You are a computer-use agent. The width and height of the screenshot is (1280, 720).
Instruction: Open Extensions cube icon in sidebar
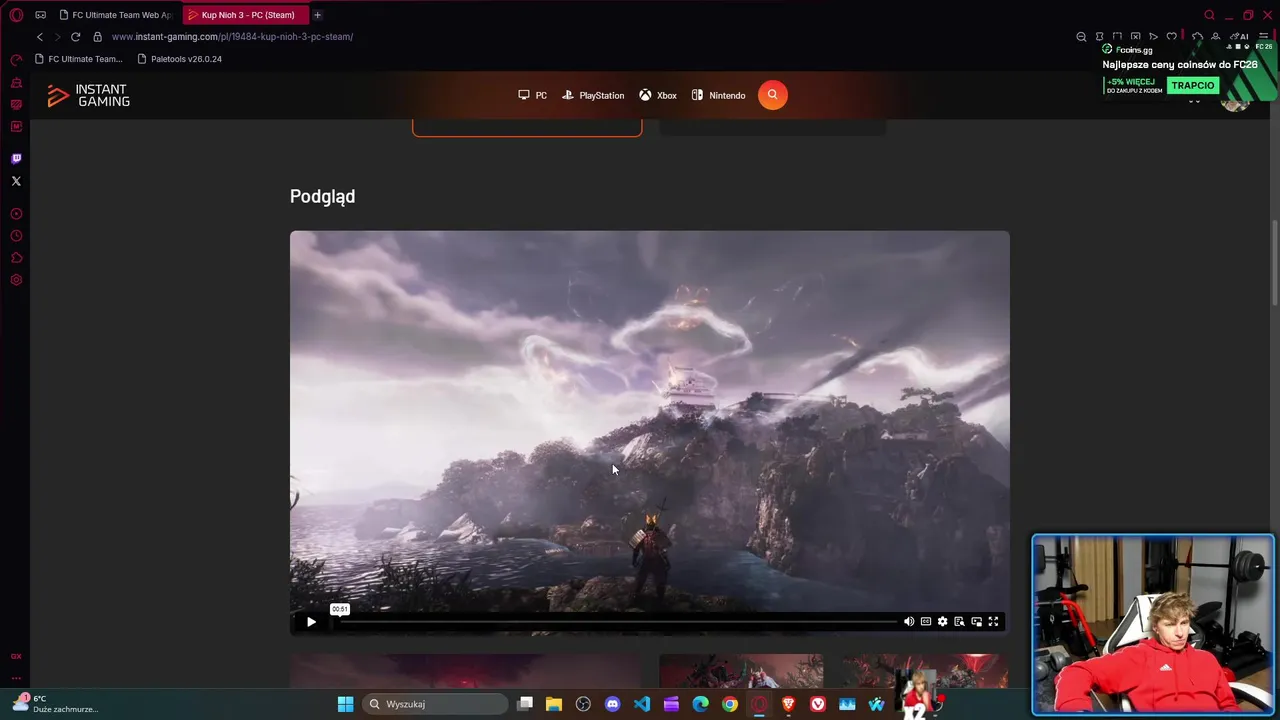pyautogui.click(x=16, y=258)
